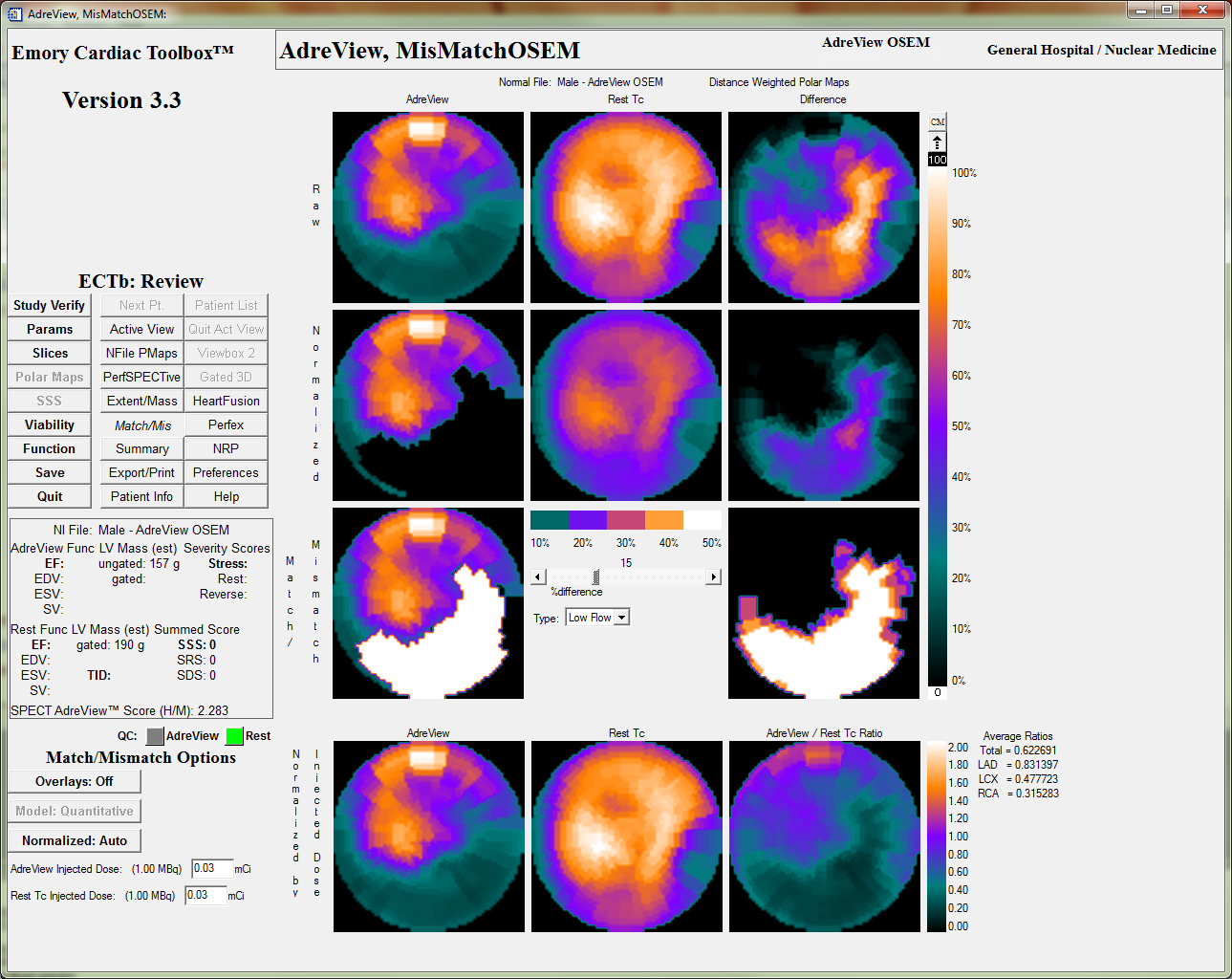Image resolution: width=1232 pixels, height=979 pixels.
Task: Click the Next Pt. button
Action: click(142, 305)
